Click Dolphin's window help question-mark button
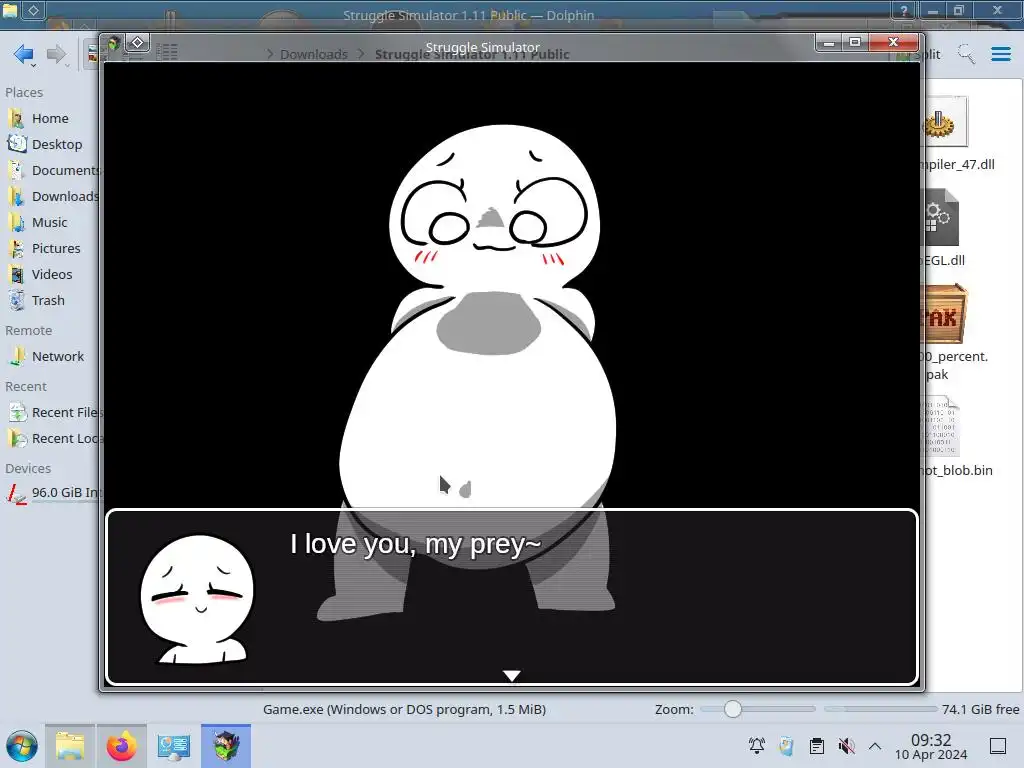Screen dimensions: 1024x768 point(904,10)
